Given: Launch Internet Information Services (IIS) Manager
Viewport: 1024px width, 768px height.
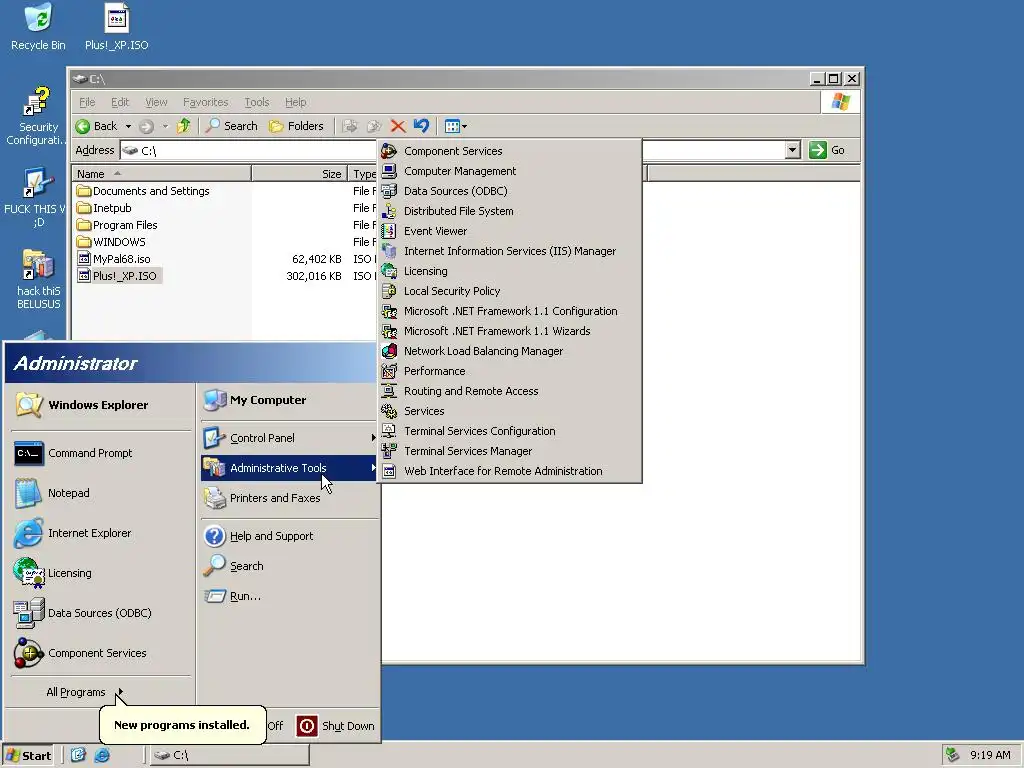Looking at the screenshot, I should click(x=509, y=251).
